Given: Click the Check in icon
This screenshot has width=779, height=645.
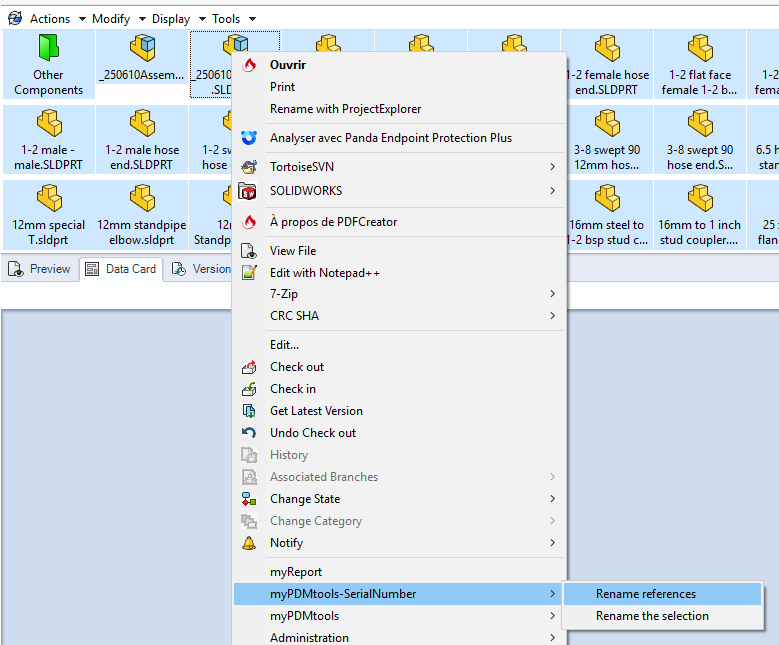Looking at the screenshot, I should [249, 389].
